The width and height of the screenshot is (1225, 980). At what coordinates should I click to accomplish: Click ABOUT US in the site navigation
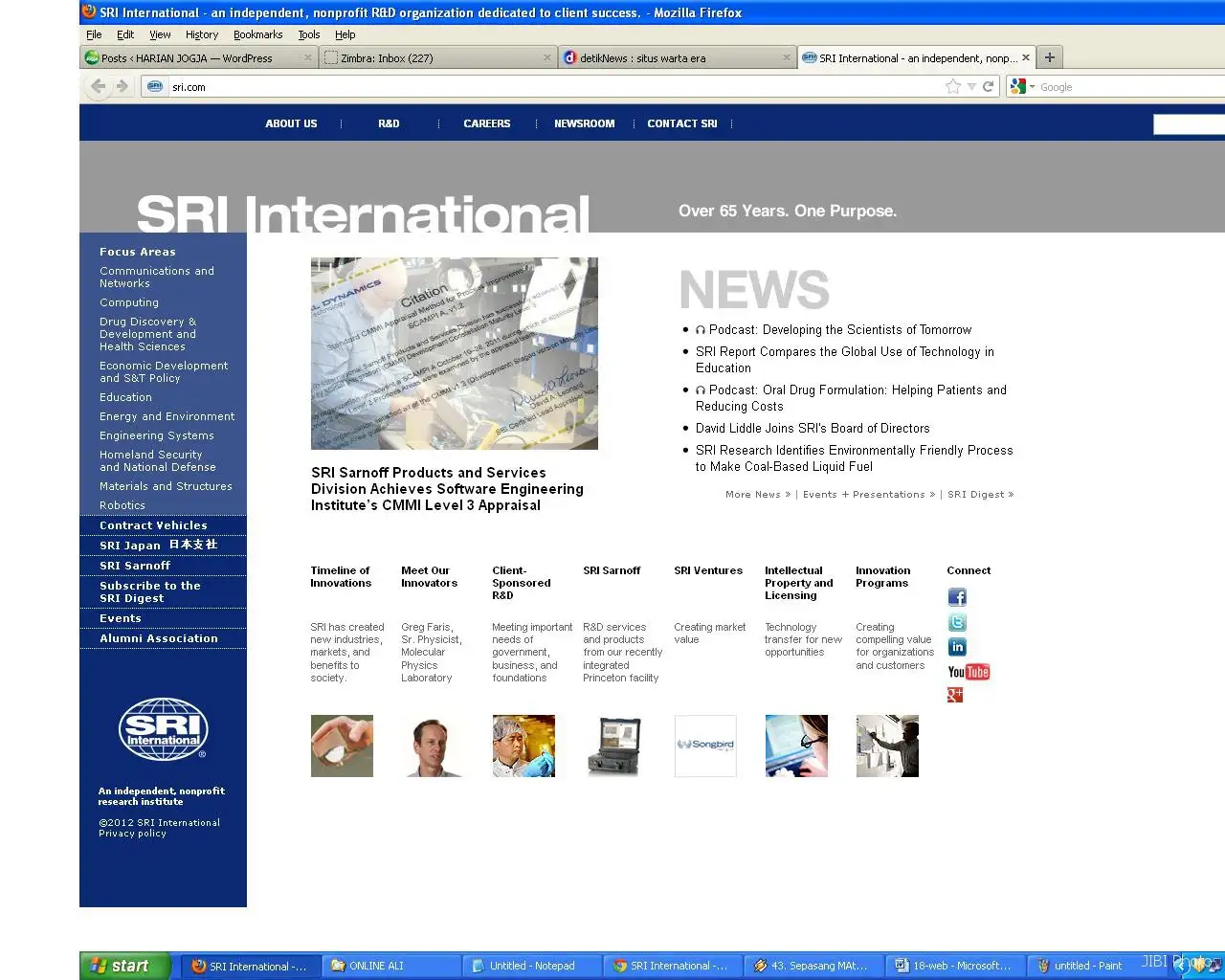(x=291, y=123)
